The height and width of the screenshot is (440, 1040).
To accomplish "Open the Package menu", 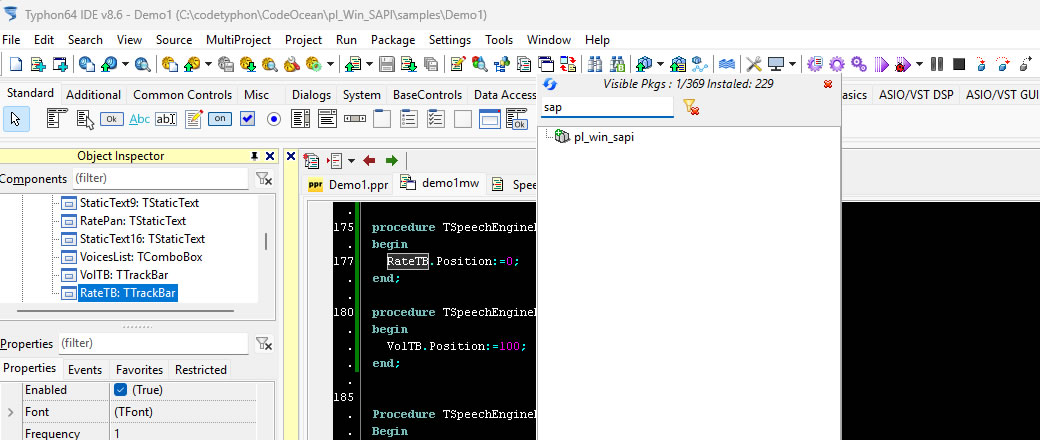I will (393, 40).
